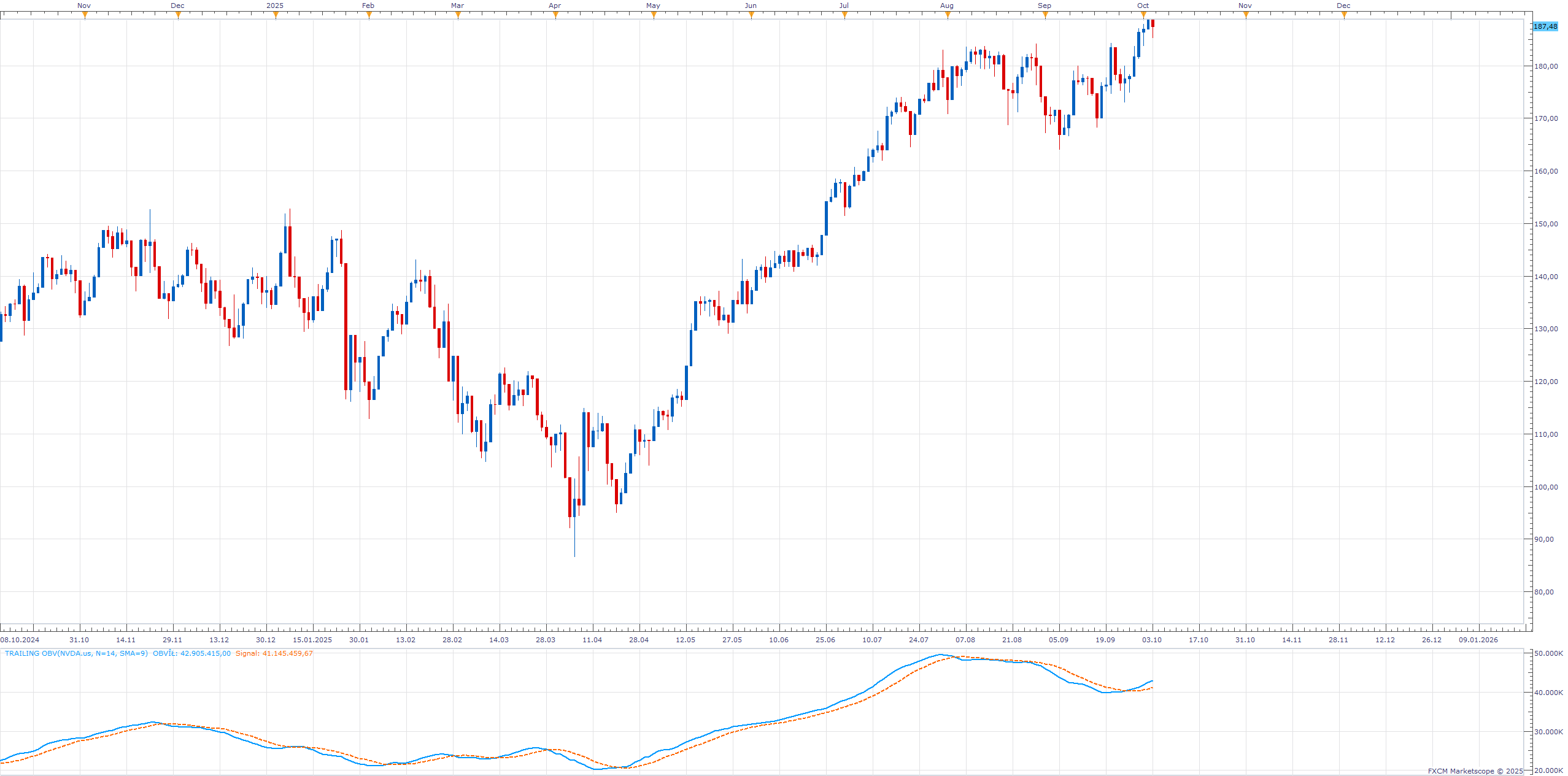The image size is (1568, 776).
Task: Click the 12.12 date label
Action: pyautogui.click(x=1385, y=640)
